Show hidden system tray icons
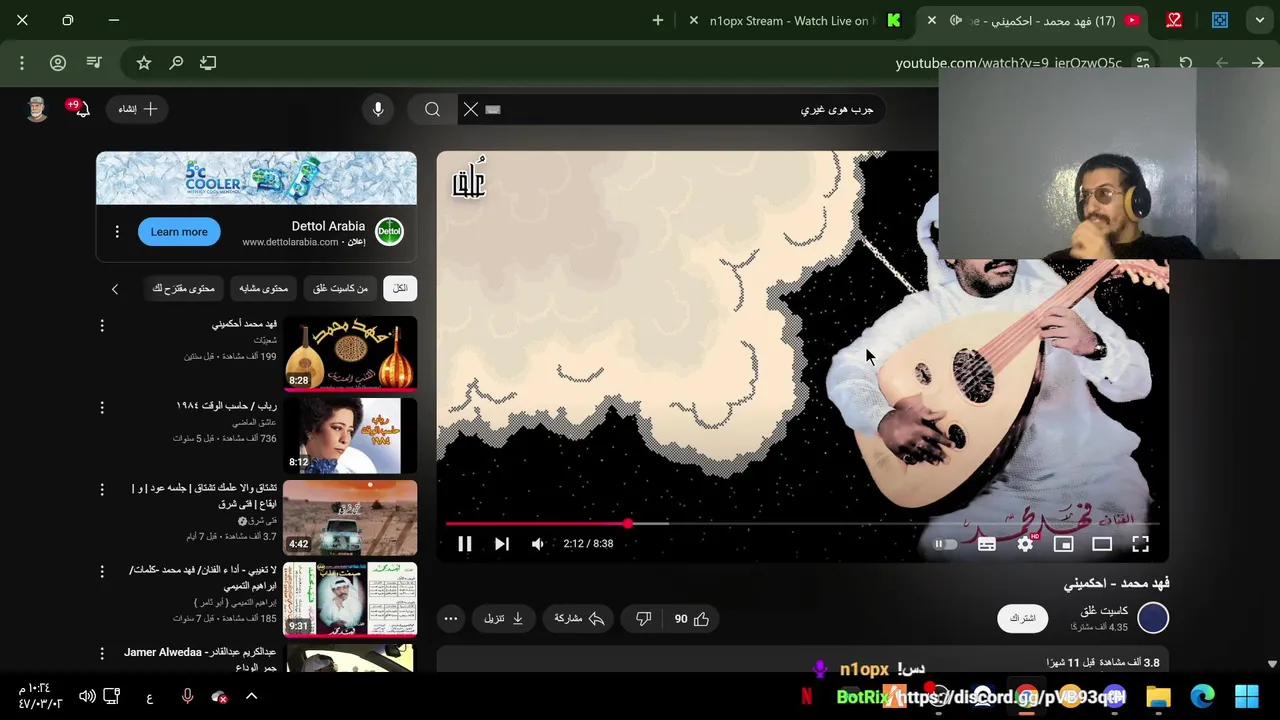Screen dimensions: 1280x720 [251, 696]
